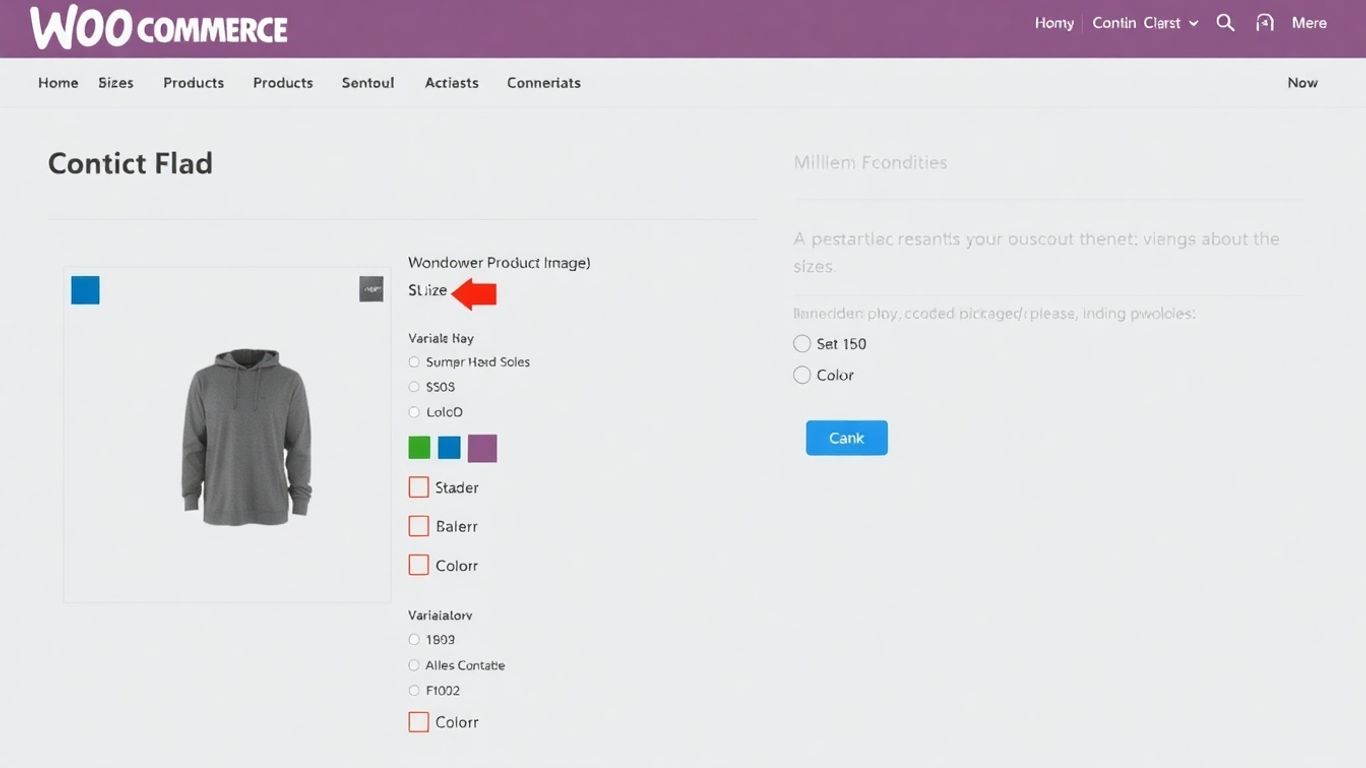Click the WooCommerce logo
The image size is (1366, 768).
(157, 29)
